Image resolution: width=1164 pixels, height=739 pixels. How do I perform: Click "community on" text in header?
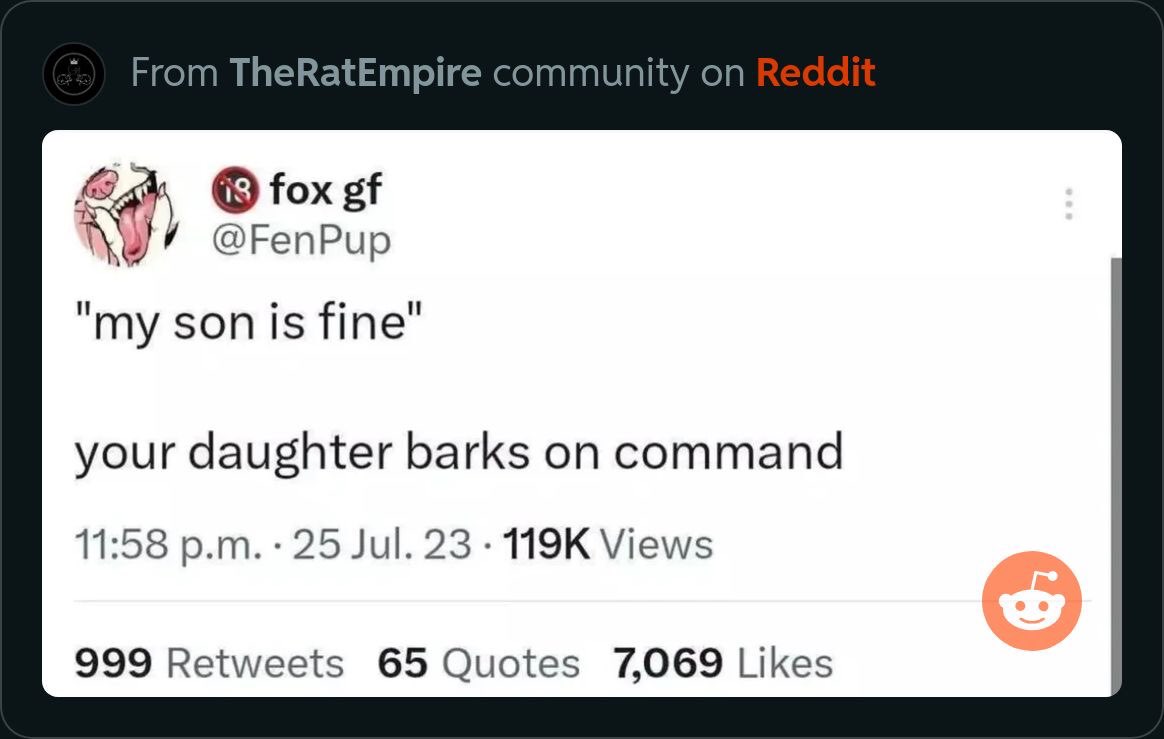(x=618, y=74)
